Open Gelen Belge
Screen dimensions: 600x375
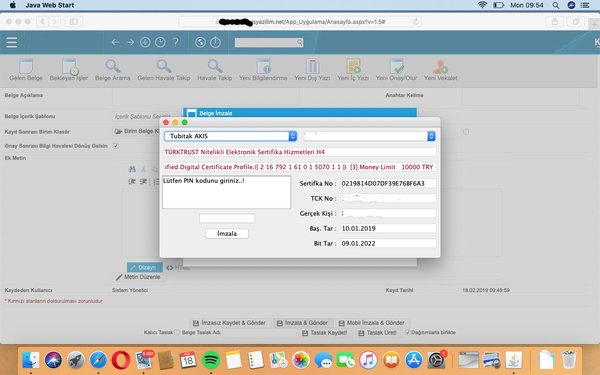pyautogui.click(x=26, y=70)
